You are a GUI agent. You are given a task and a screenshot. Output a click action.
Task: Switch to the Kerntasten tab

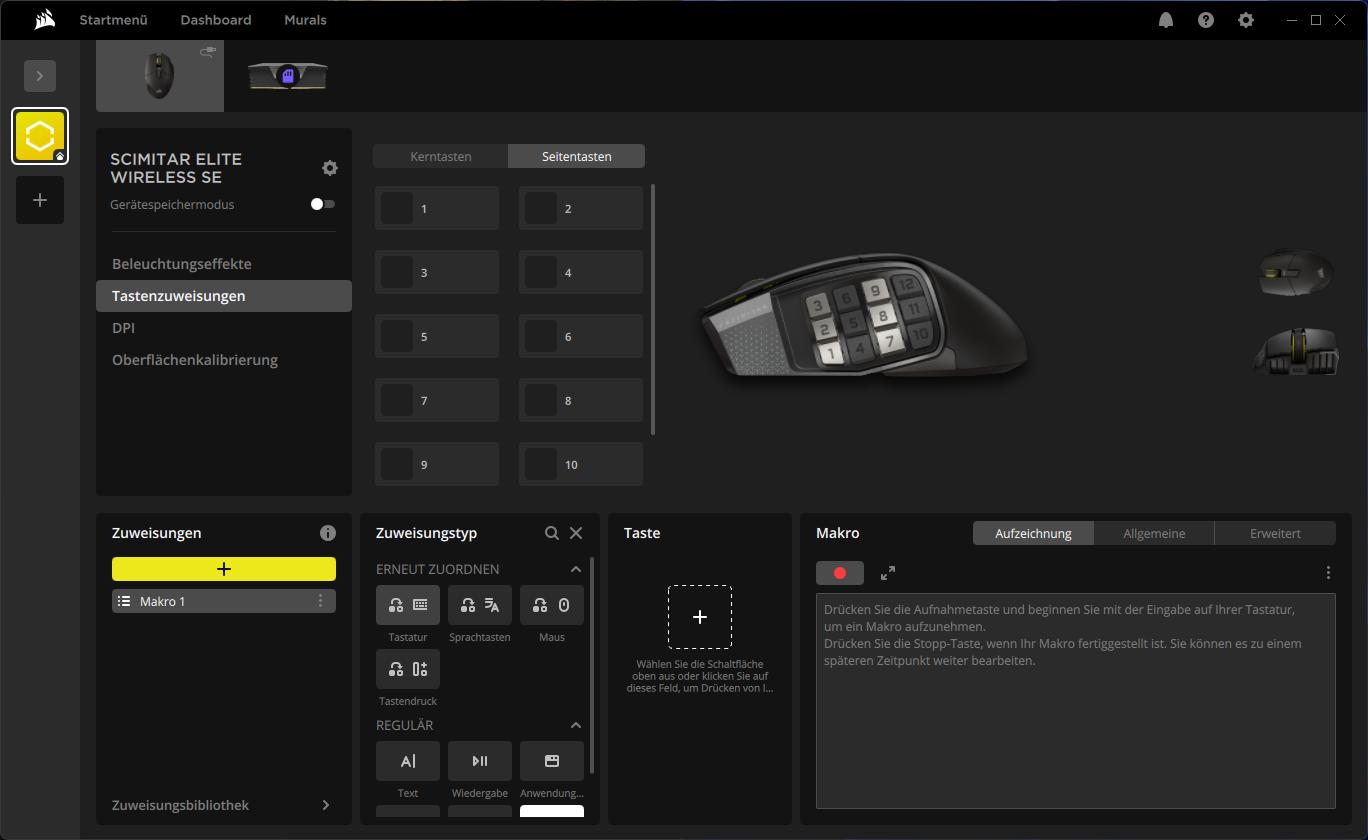pos(441,156)
